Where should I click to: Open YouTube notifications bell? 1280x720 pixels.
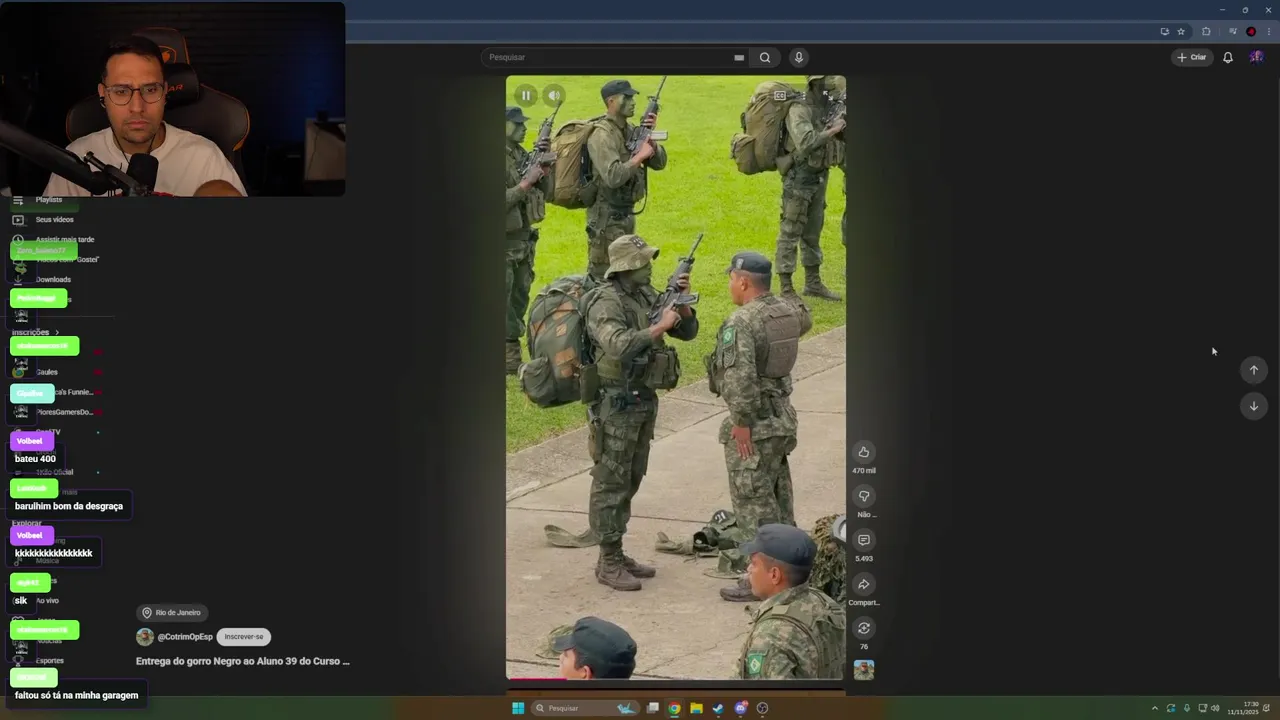click(1228, 57)
